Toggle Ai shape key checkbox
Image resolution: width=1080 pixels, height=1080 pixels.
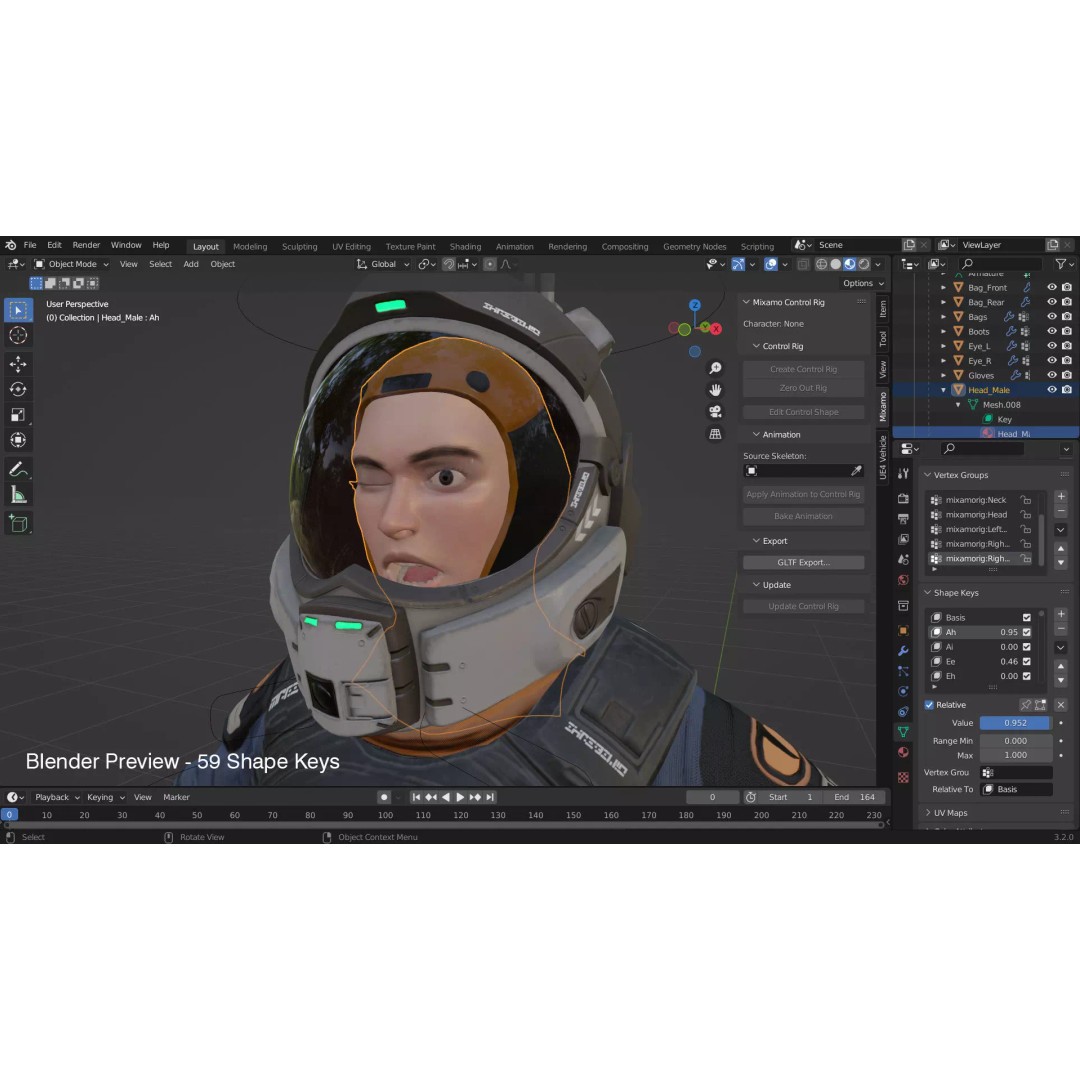tap(1027, 647)
